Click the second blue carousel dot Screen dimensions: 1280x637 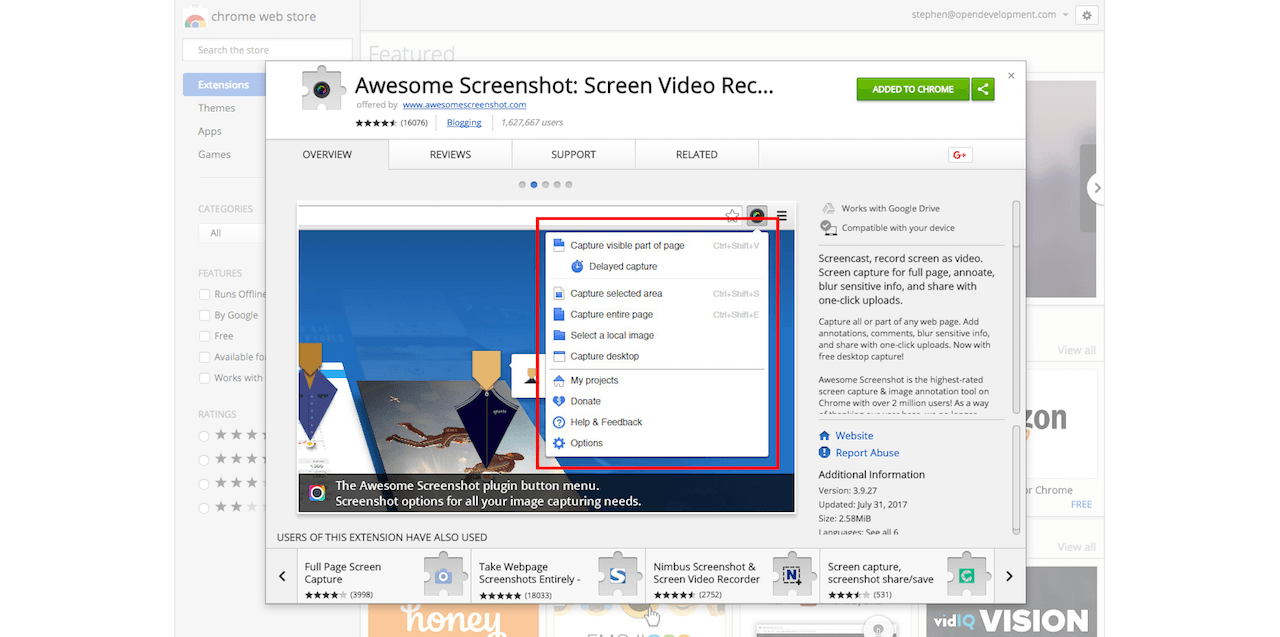pyautogui.click(x=534, y=185)
